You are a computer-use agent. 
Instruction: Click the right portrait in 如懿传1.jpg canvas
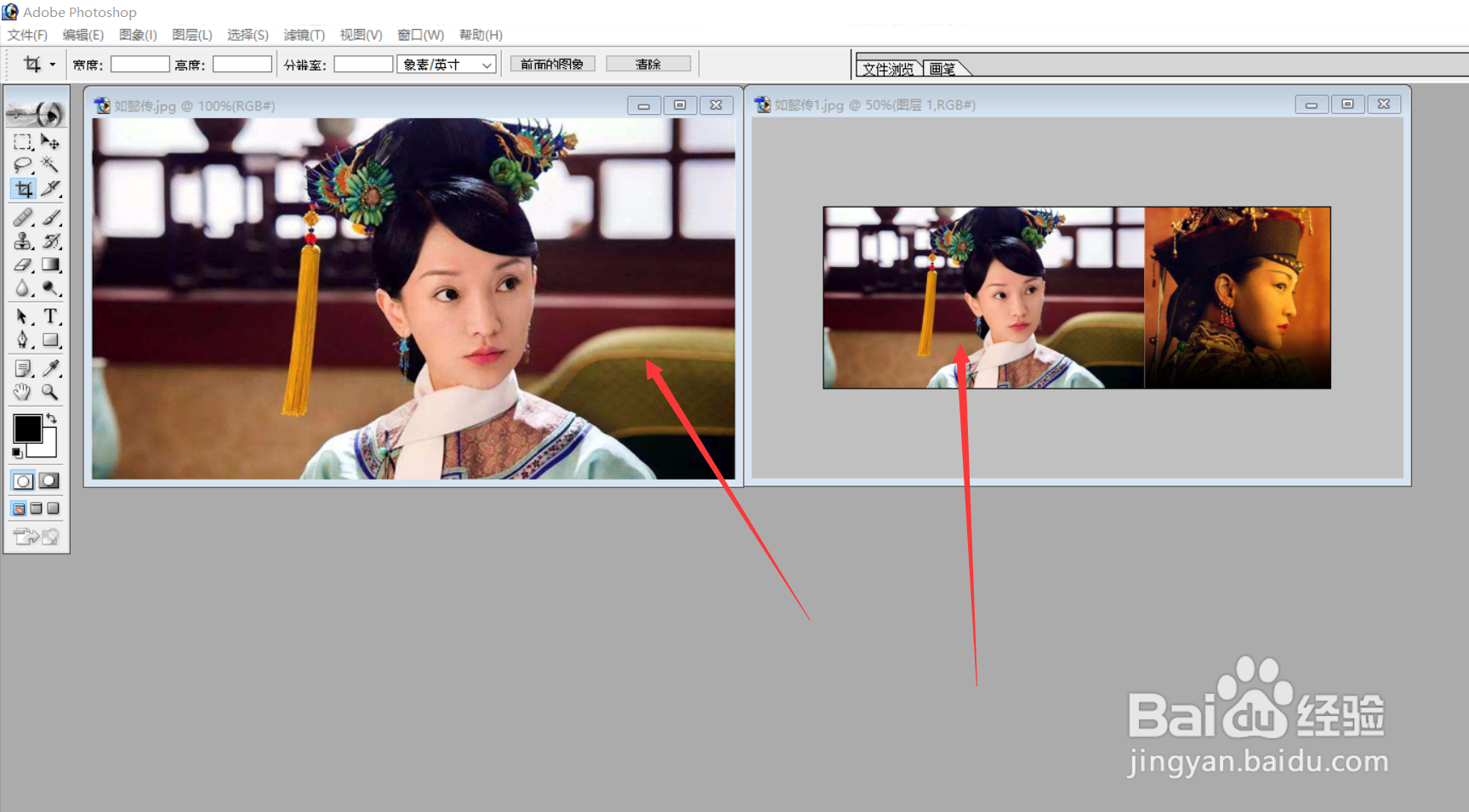click(1238, 298)
